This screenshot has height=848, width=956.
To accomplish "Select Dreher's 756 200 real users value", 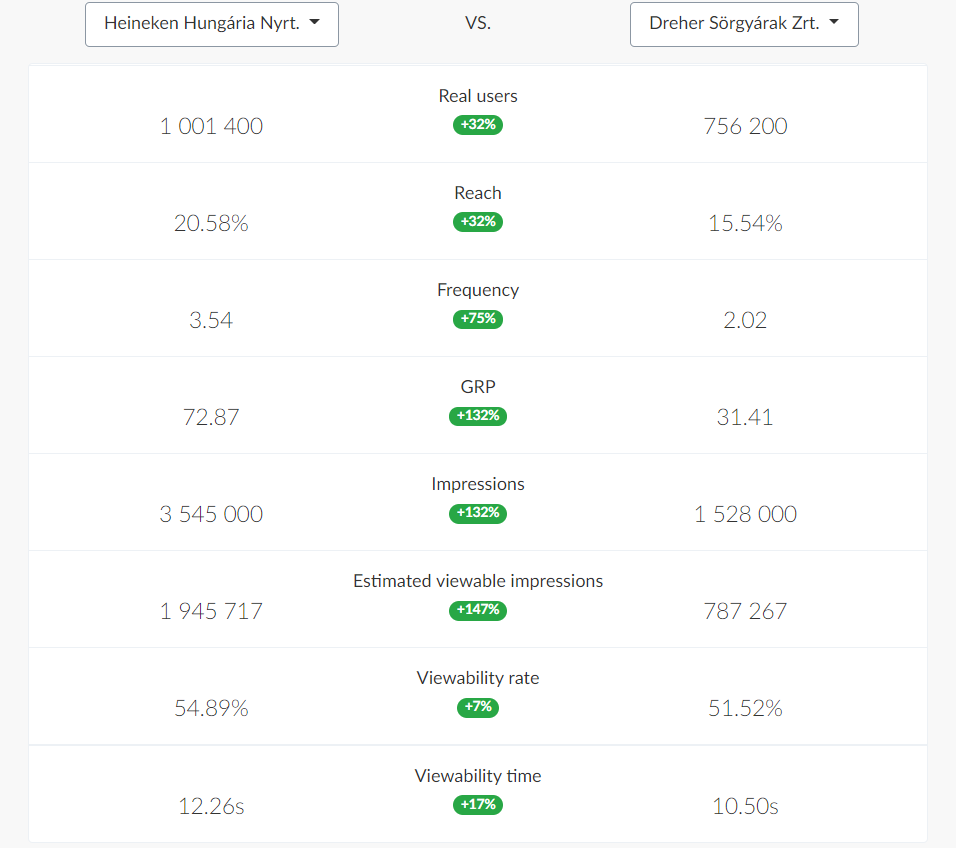I will 745,126.
